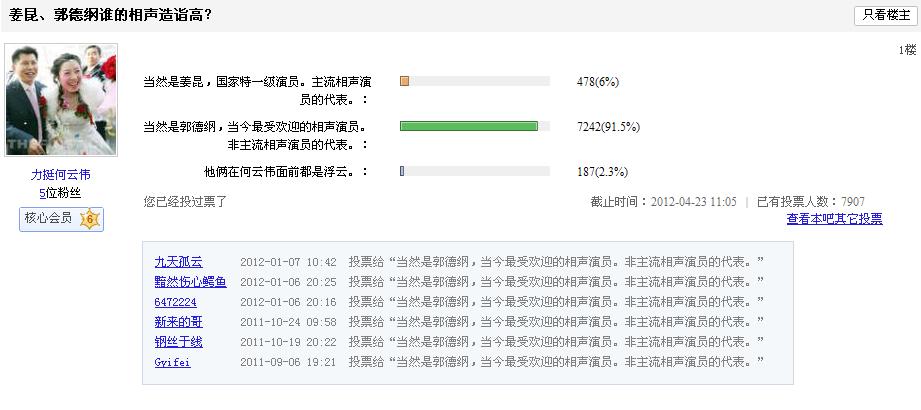Open voter 黯然伤心鳄鱼's profile
921x410 pixels.
point(190,282)
